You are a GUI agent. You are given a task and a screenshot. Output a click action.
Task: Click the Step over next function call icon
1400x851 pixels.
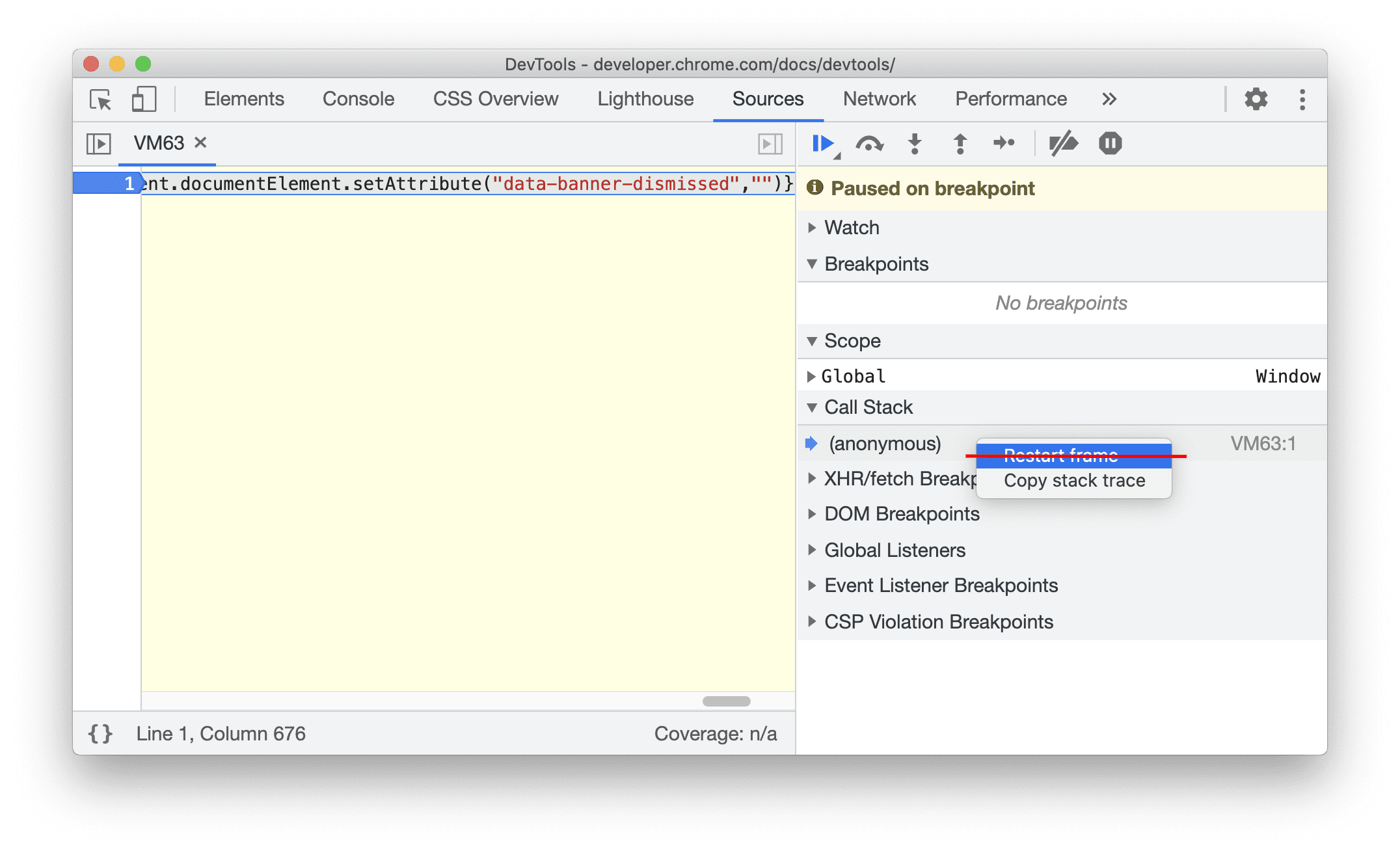867,144
